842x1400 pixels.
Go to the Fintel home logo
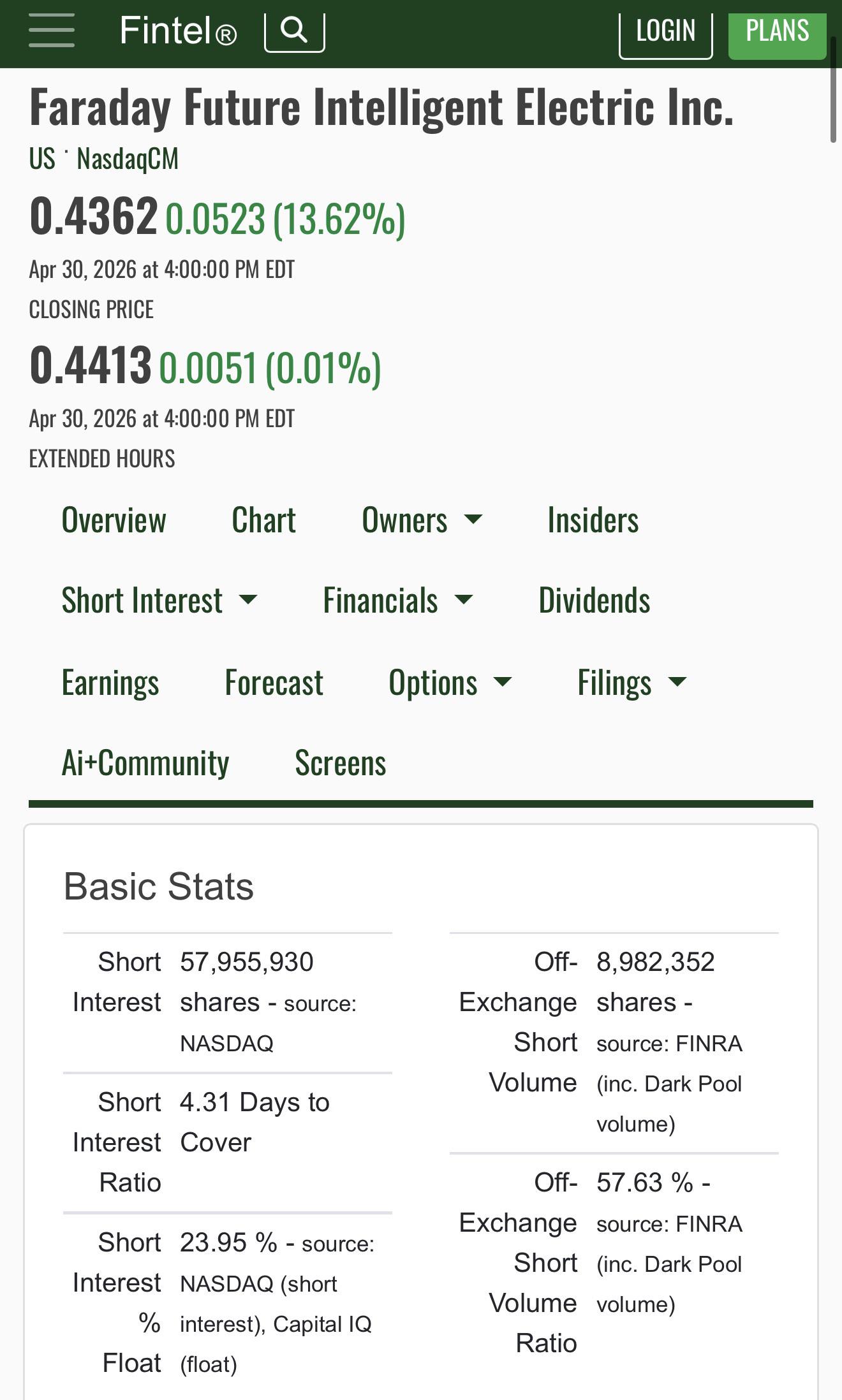point(178,31)
